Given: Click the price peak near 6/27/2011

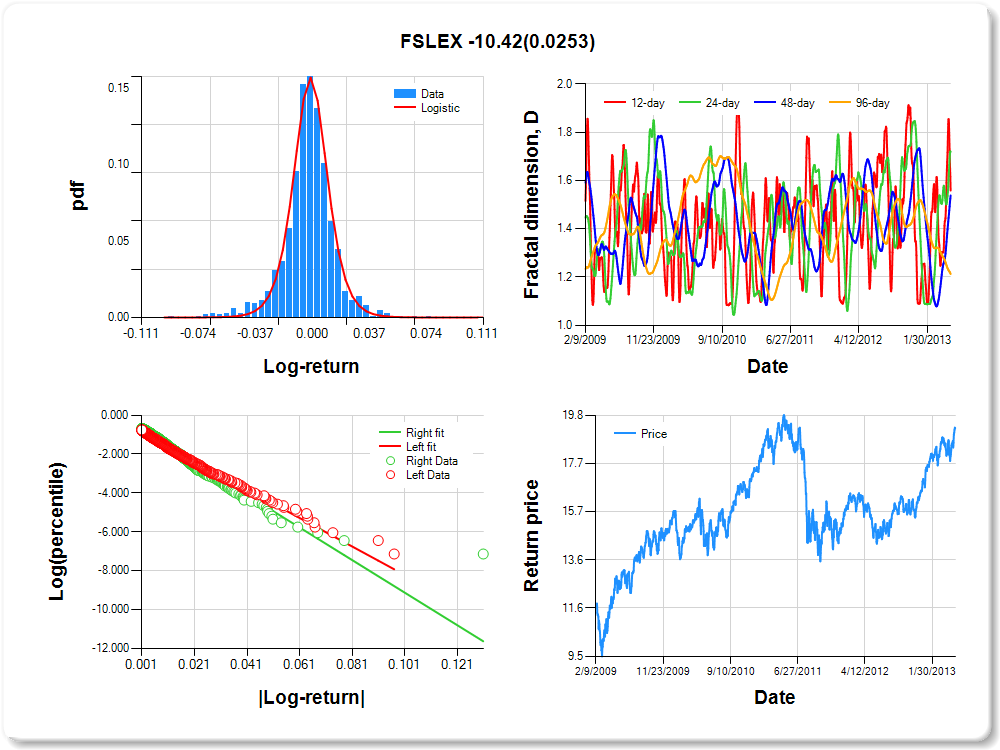Looking at the screenshot, I should click(784, 417).
